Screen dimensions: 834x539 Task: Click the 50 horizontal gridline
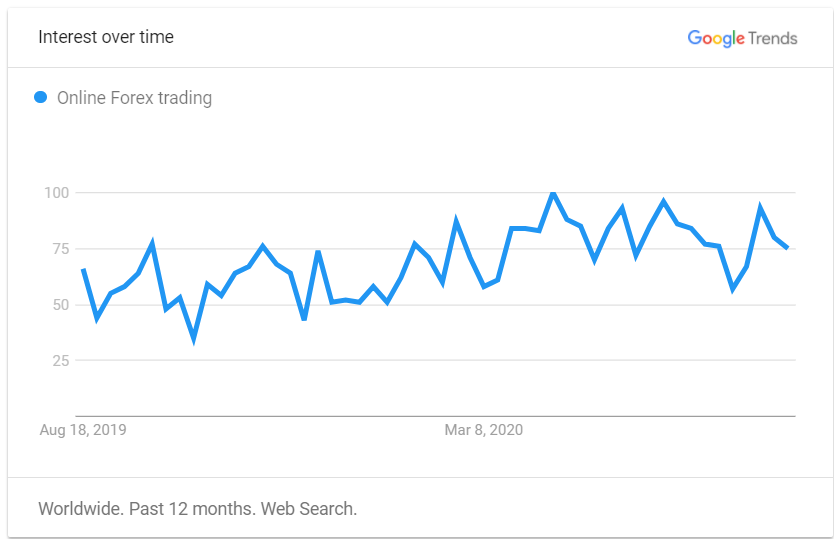435,305
